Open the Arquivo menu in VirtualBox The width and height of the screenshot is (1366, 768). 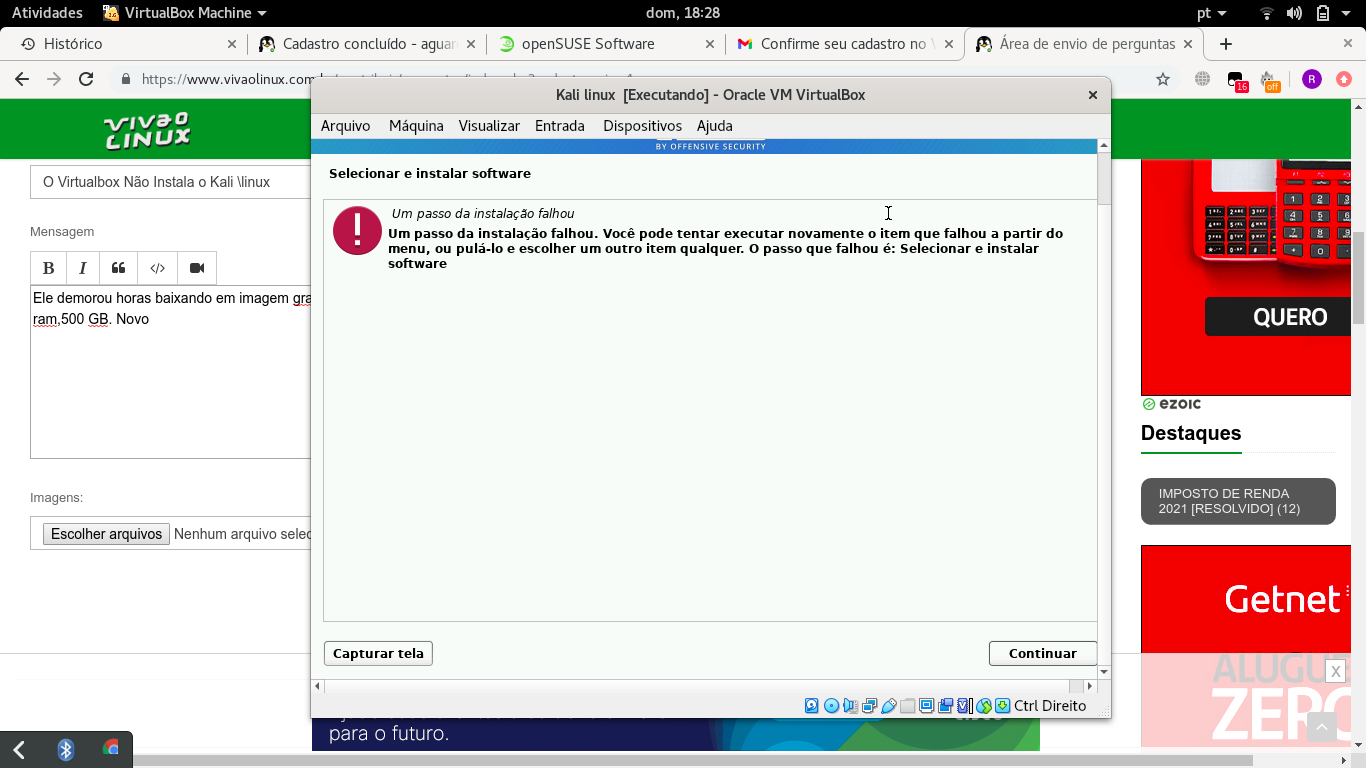coord(345,126)
